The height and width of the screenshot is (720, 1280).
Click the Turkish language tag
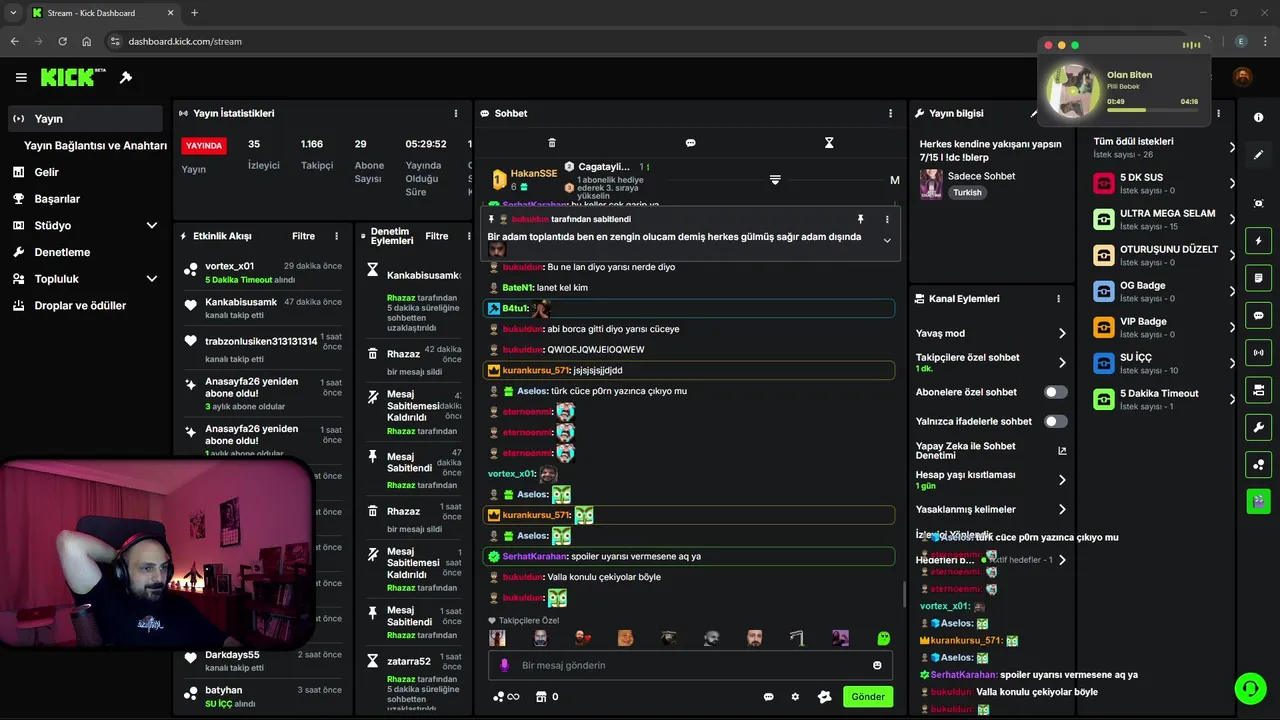coord(967,192)
